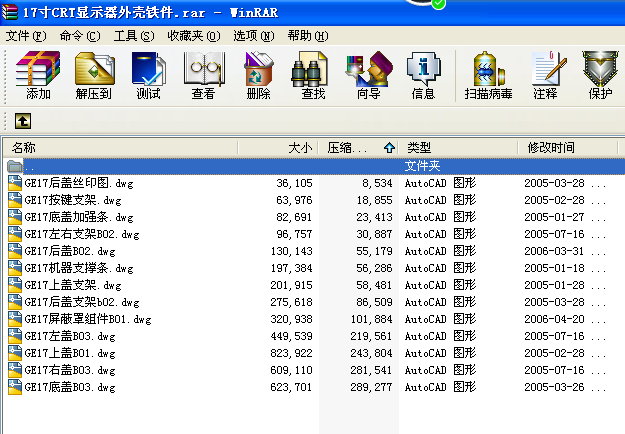
Task: Click date 2006-03-31 of GE17后盖B02
Action: (554, 251)
